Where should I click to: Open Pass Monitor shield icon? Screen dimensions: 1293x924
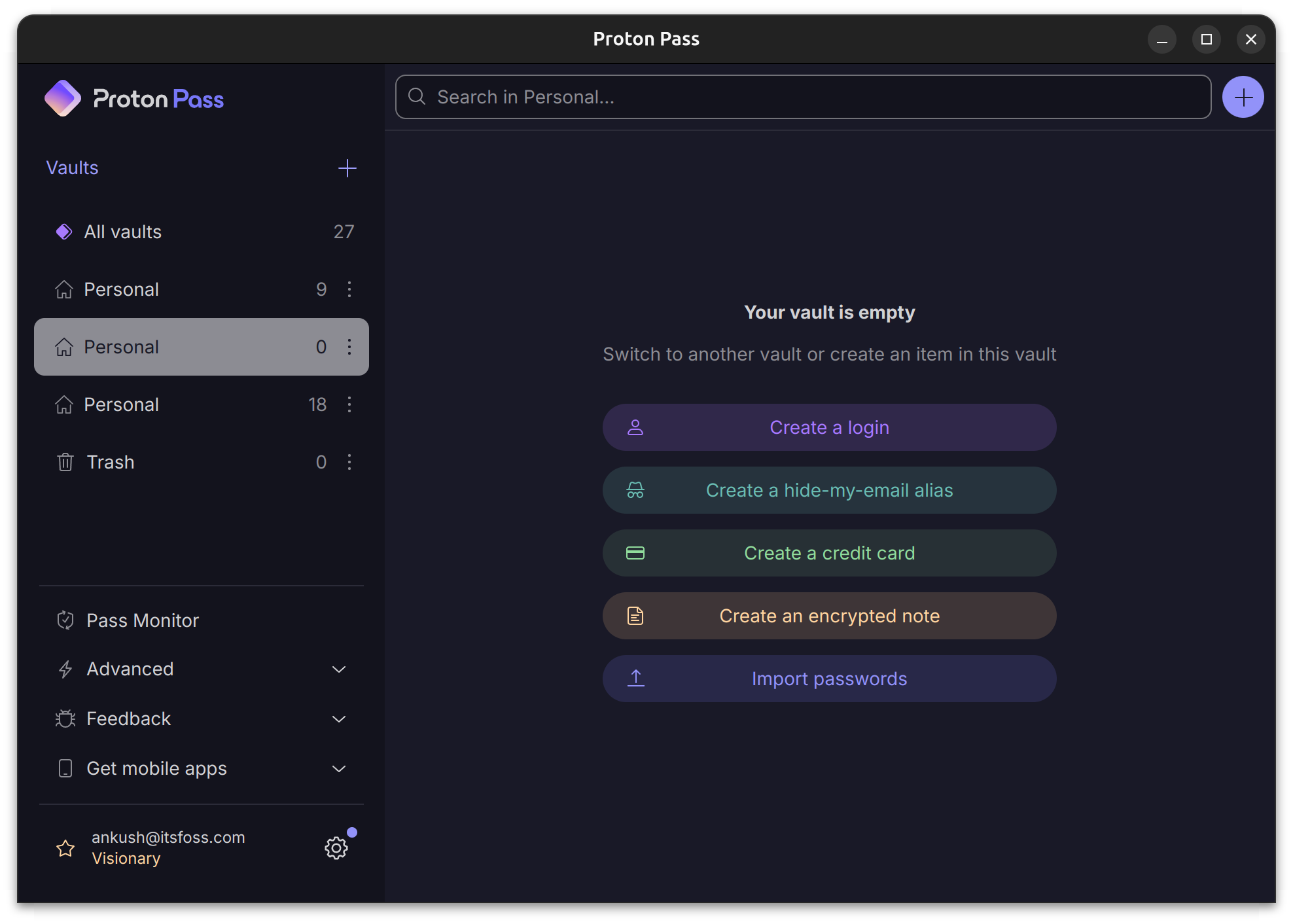[x=65, y=620]
